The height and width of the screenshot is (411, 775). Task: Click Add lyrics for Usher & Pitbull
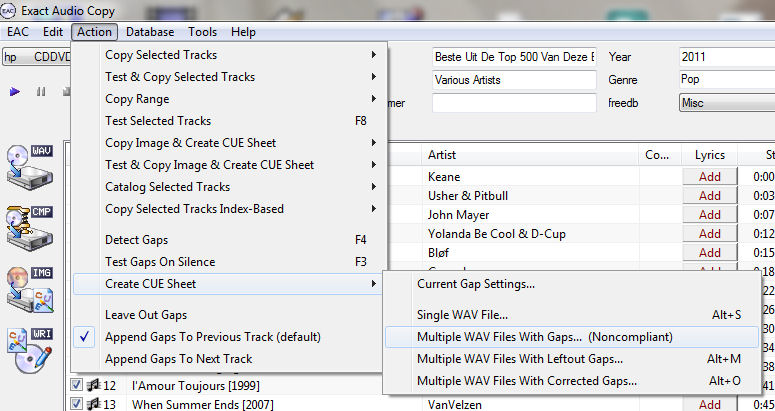(710, 196)
